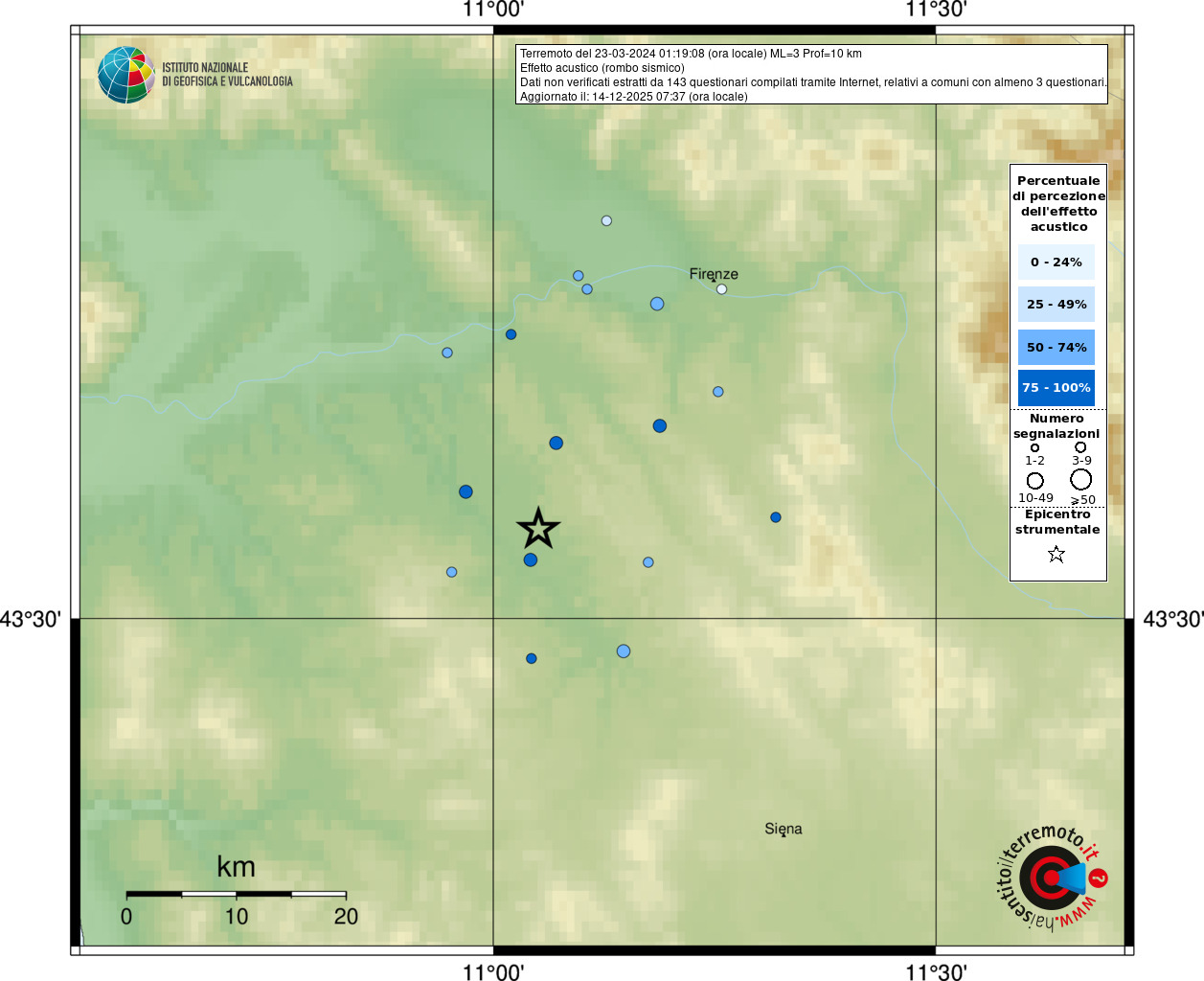Select the 50 - 74% color swatch

click(x=1056, y=347)
